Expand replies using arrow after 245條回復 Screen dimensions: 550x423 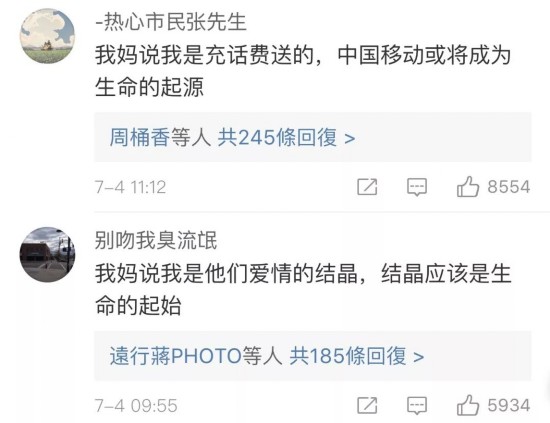coord(350,139)
